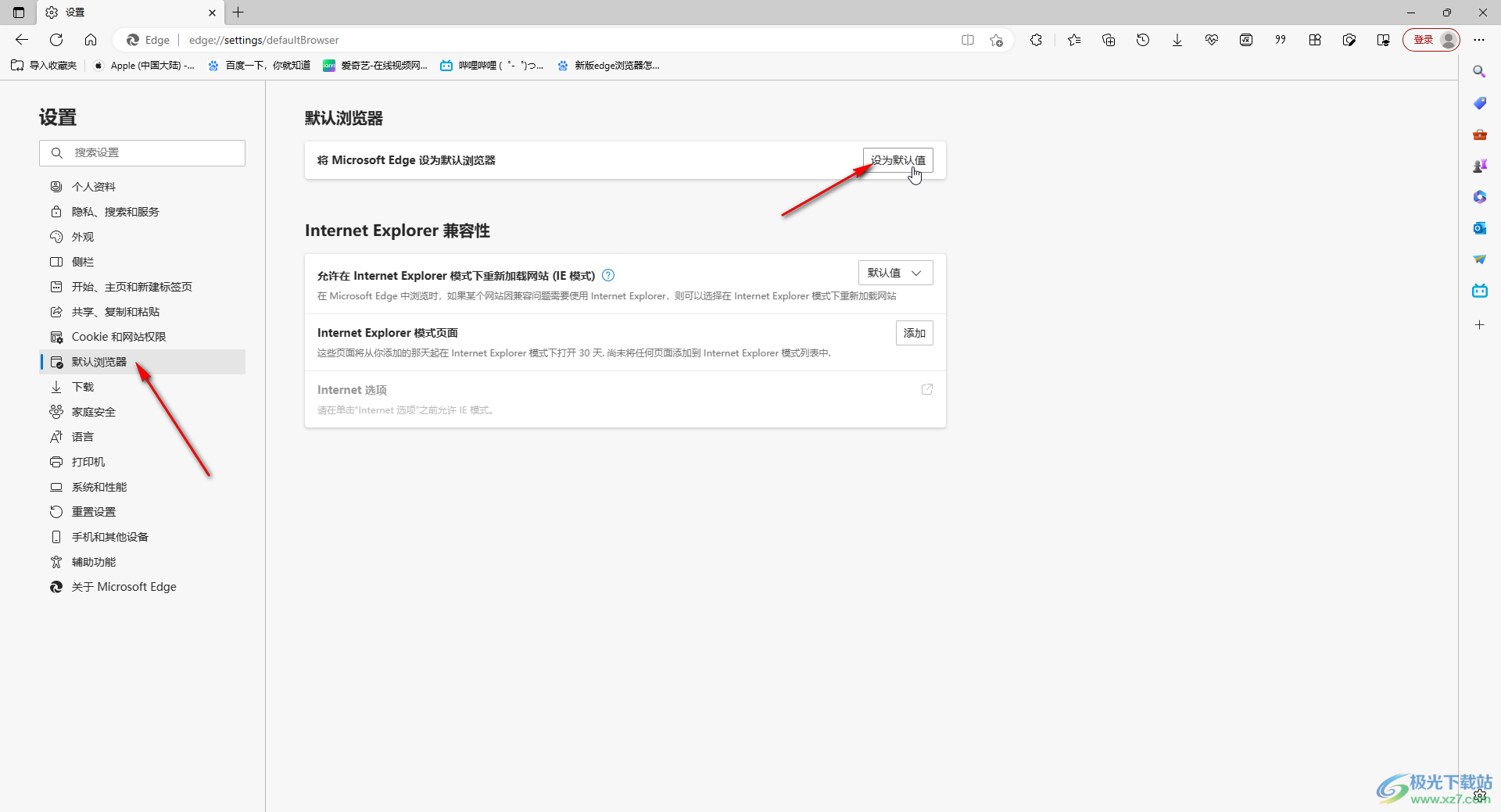Expand the IE mode 默认值 dropdown
Viewport: 1501px width, 812px height.
click(x=895, y=273)
